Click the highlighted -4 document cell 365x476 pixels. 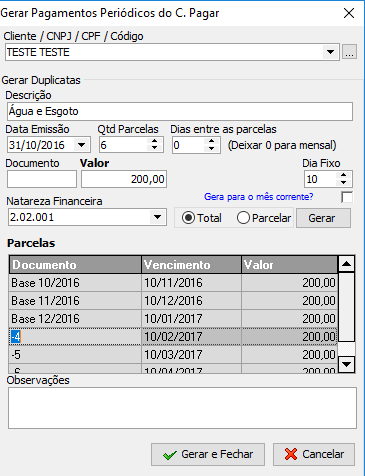point(75,337)
